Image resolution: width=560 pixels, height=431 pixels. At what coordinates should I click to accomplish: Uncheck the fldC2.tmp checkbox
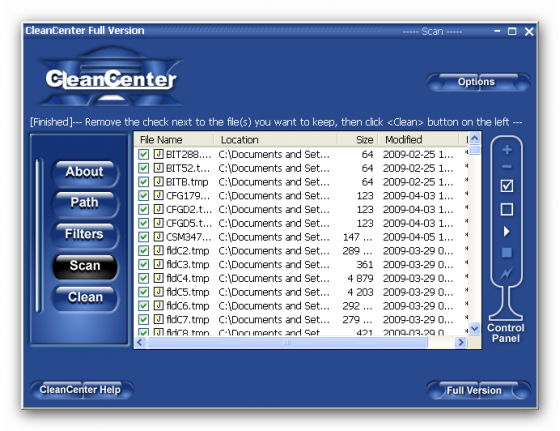click(143, 251)
